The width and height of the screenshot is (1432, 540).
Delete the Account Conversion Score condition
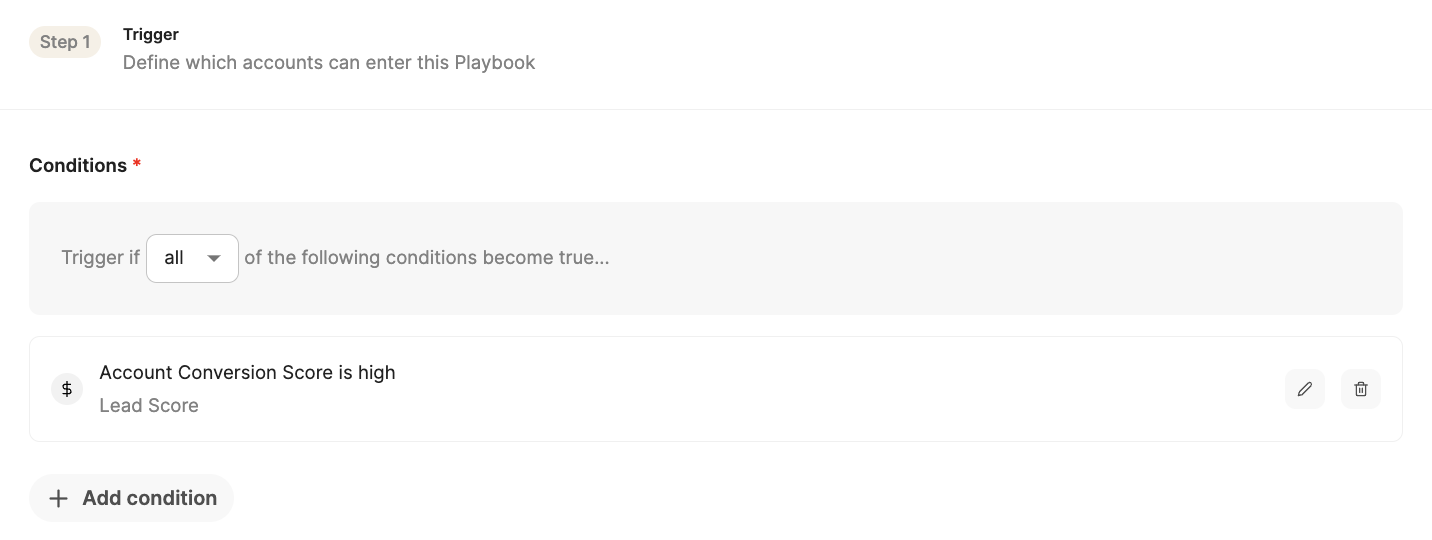(1360, 389)
